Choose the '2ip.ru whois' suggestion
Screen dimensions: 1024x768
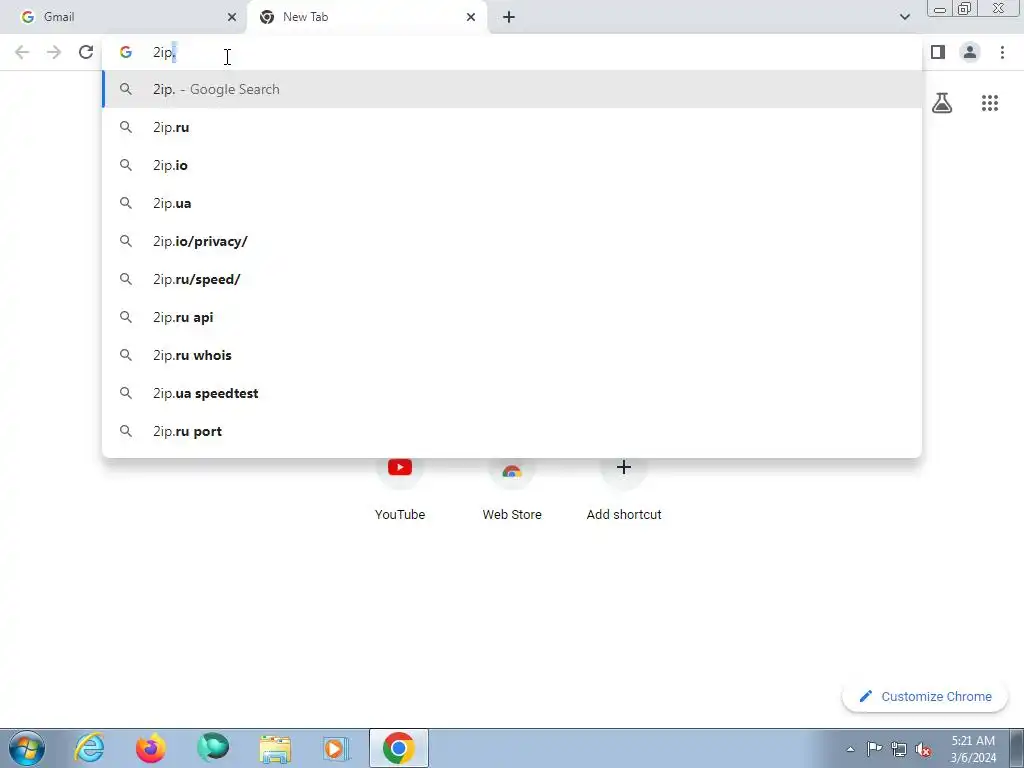[512, 355]
